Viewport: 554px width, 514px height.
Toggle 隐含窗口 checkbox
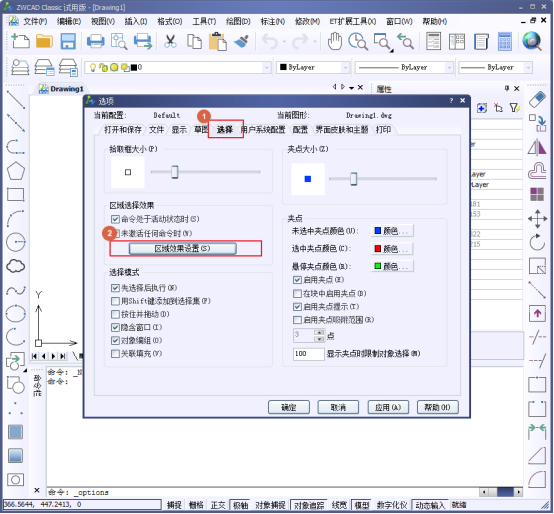pyautogui.click(x=115, y=328)
